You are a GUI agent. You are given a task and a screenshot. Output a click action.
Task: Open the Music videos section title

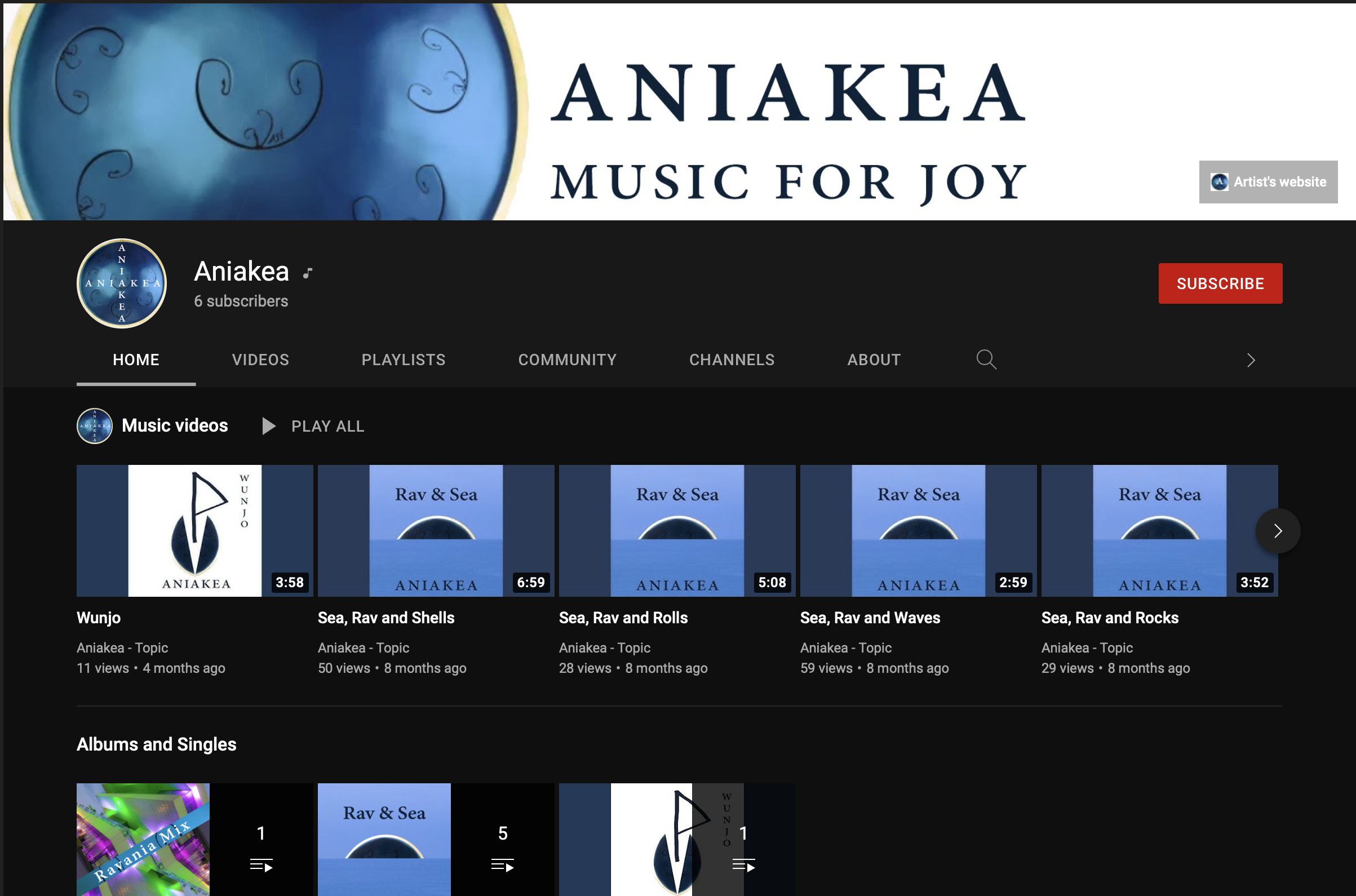point(175,425)
